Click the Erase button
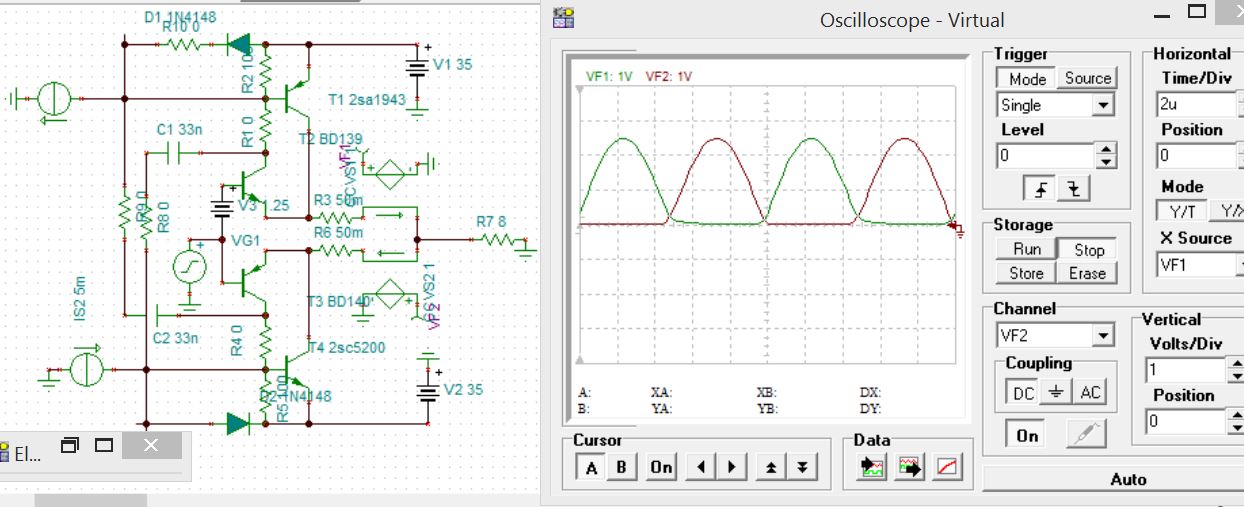Image resolution: width=1244 pixels, height=507 pixels. [x=1087, y=273]
